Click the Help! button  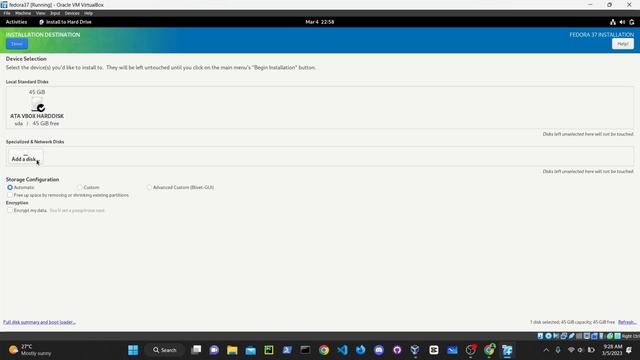tap(622, 44)
